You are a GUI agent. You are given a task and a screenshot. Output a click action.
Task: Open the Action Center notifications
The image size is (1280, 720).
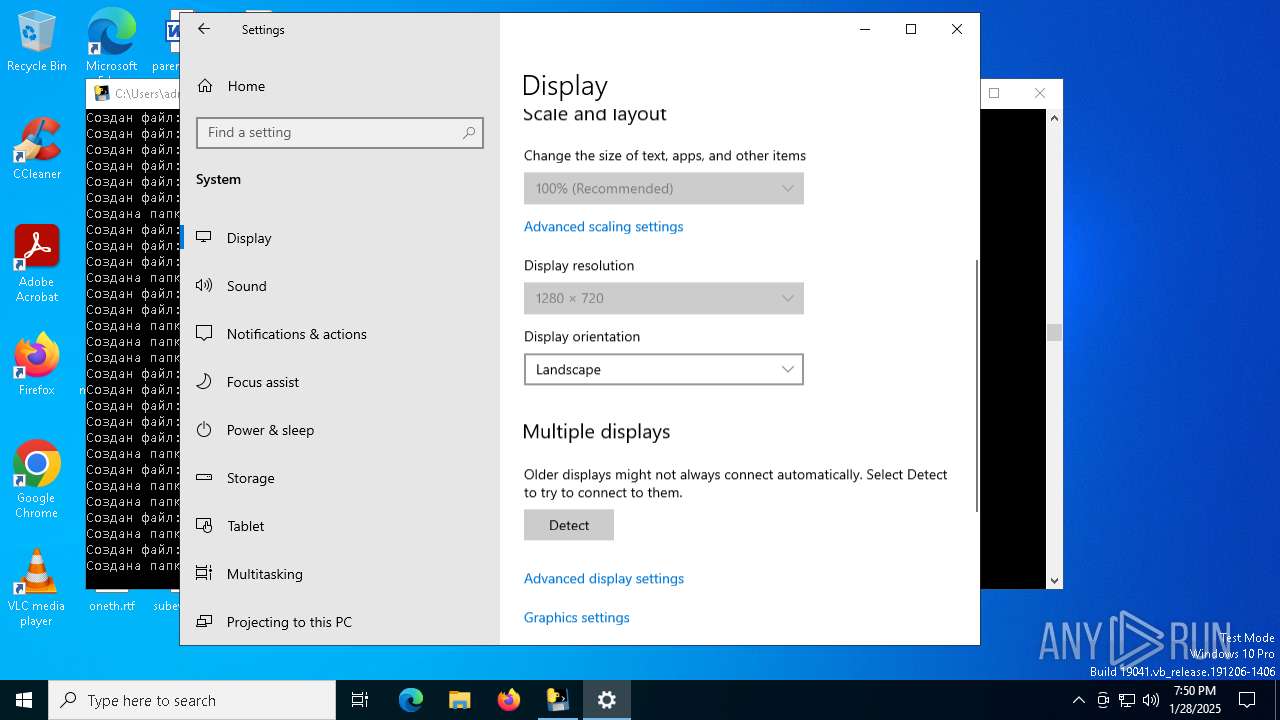click(1247, 700)
